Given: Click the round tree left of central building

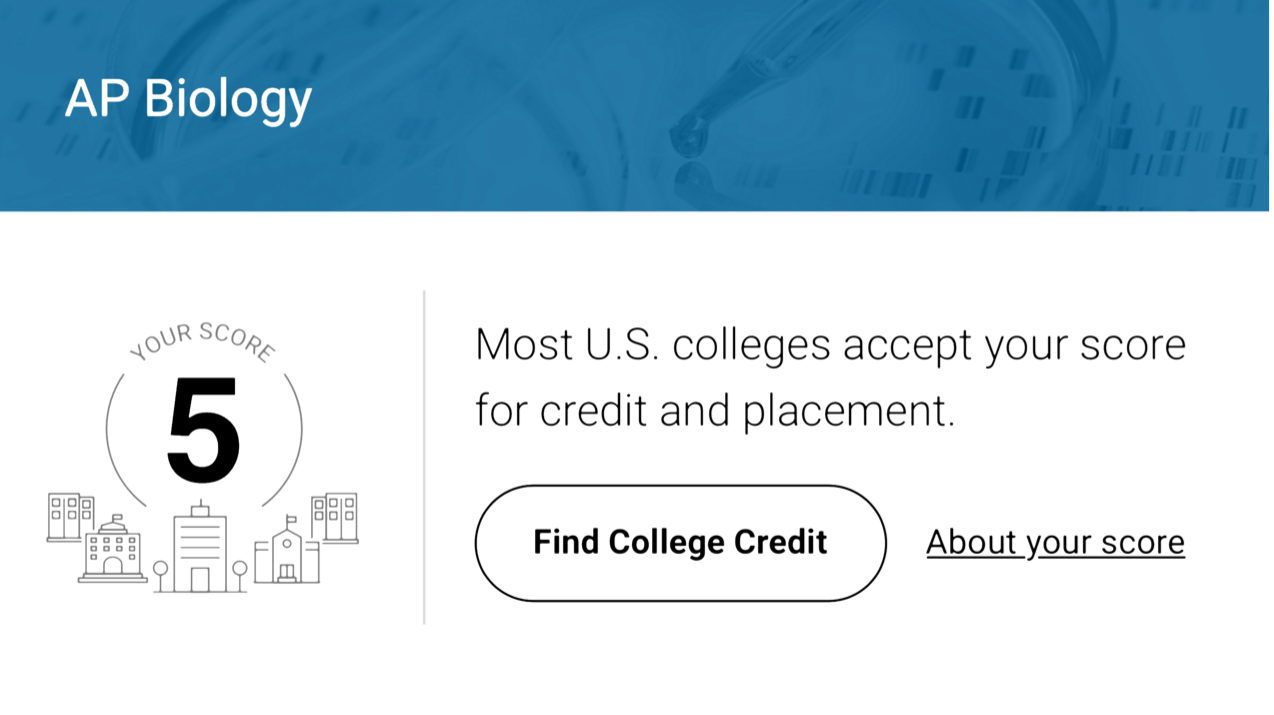Looking at the screenshot, I should point(160,576).
